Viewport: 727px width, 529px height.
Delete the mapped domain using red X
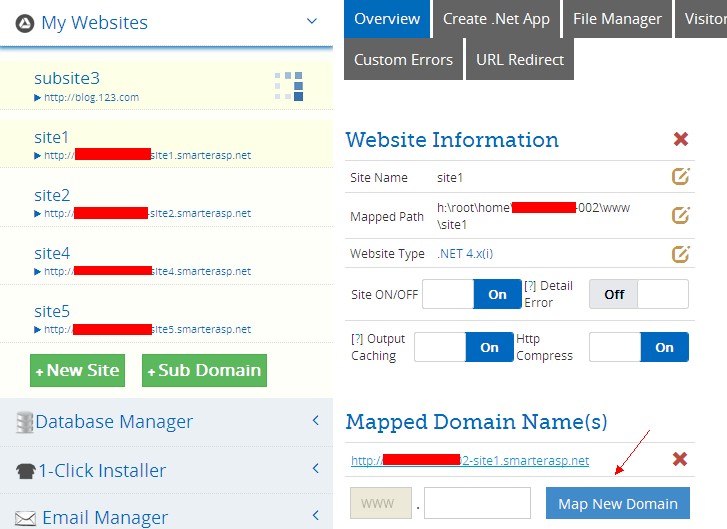click(680, 459)
